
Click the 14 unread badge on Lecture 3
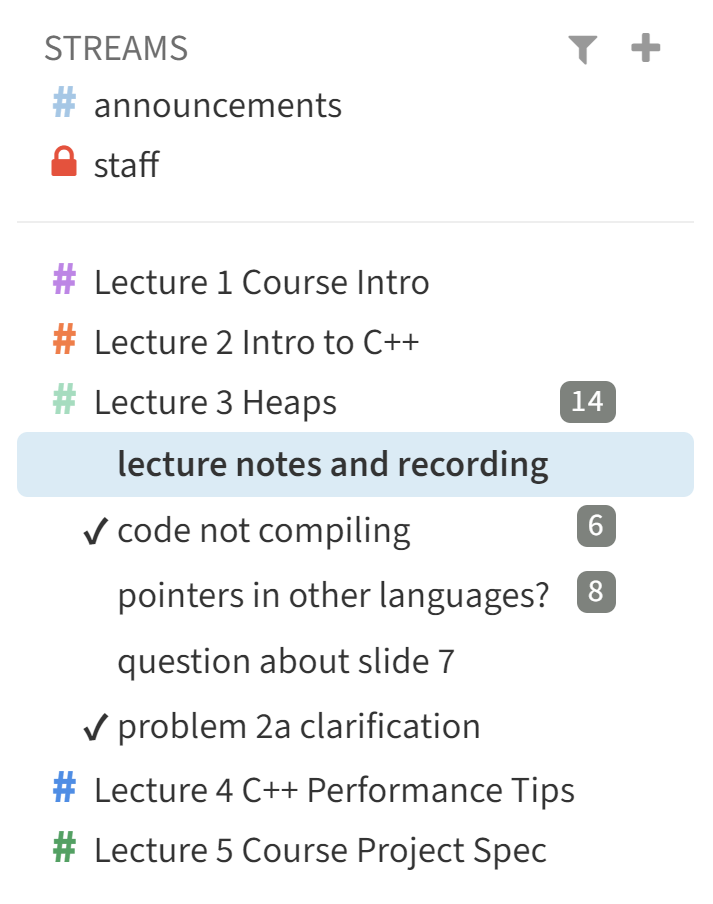587,402
